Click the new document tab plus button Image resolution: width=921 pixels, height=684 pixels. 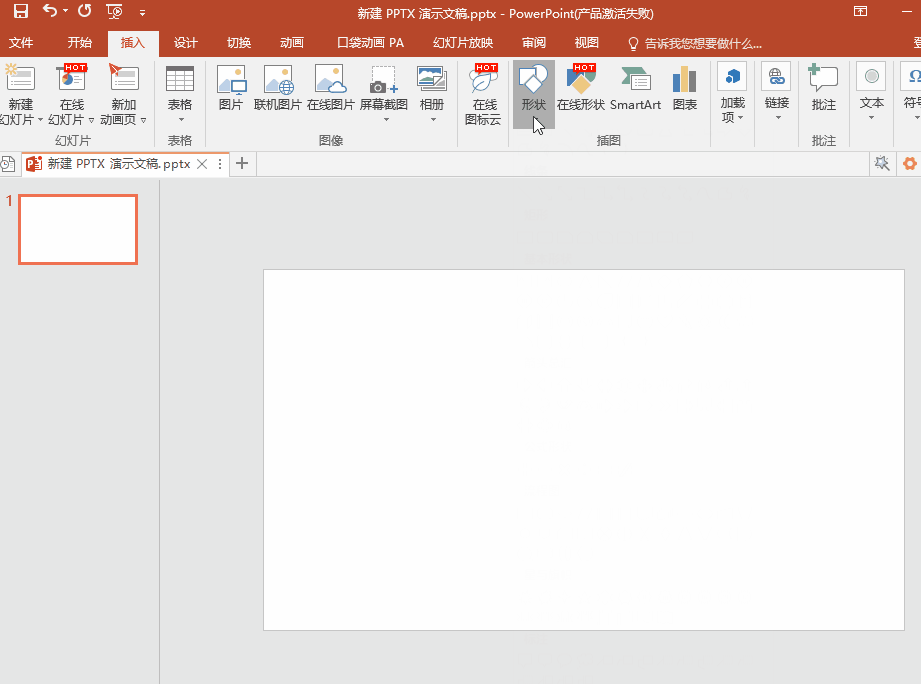click(241, 164)
